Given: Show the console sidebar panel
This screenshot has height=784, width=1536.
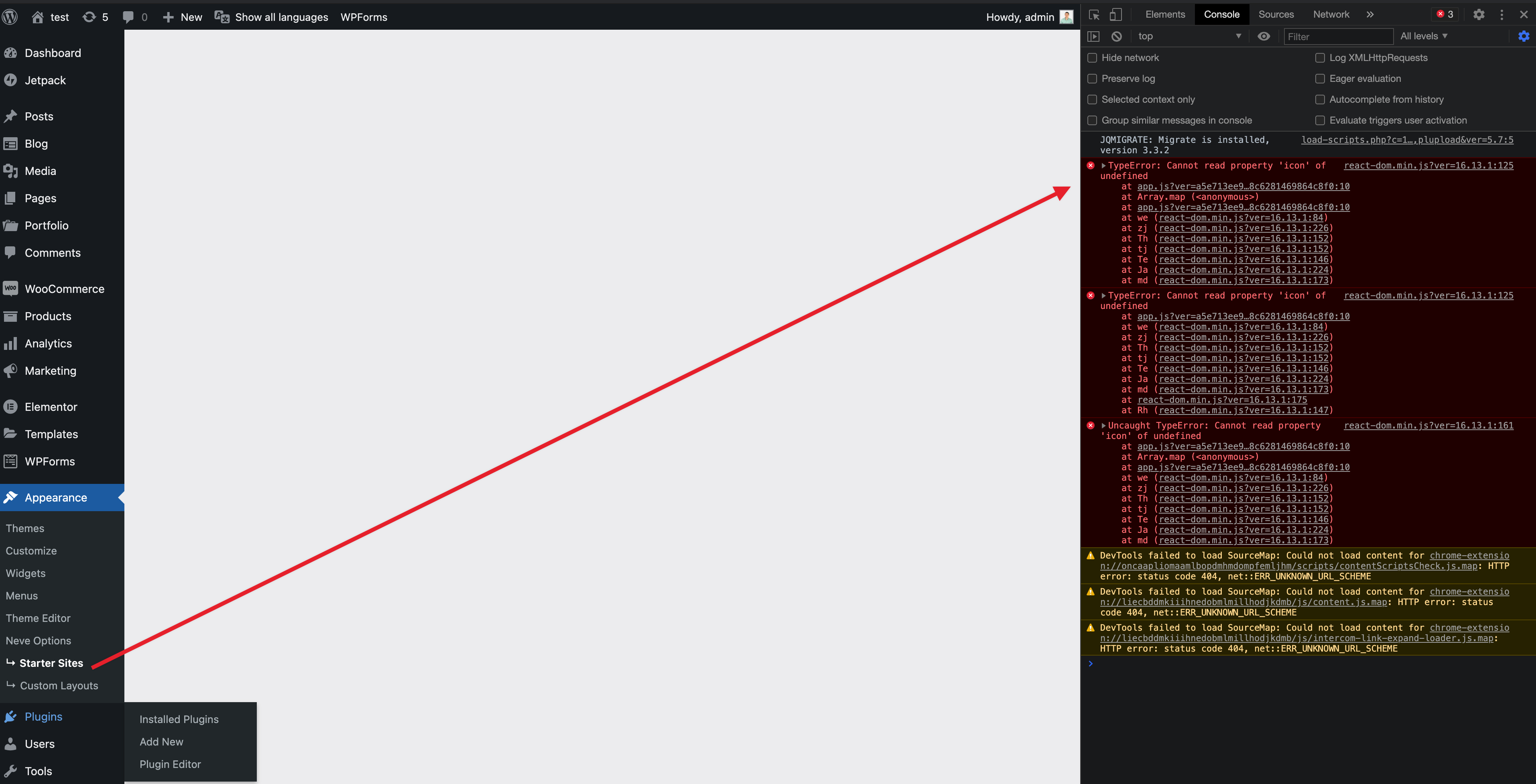Looking at the screenshot, I should (x=1093, y=37).
